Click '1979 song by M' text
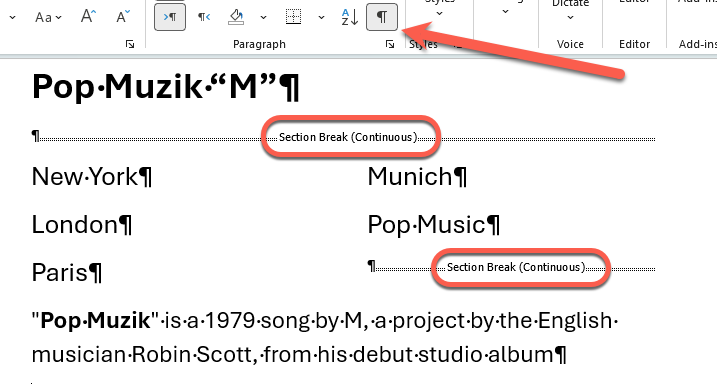Screen dimensions: 717x384 (x=284, y=320)
